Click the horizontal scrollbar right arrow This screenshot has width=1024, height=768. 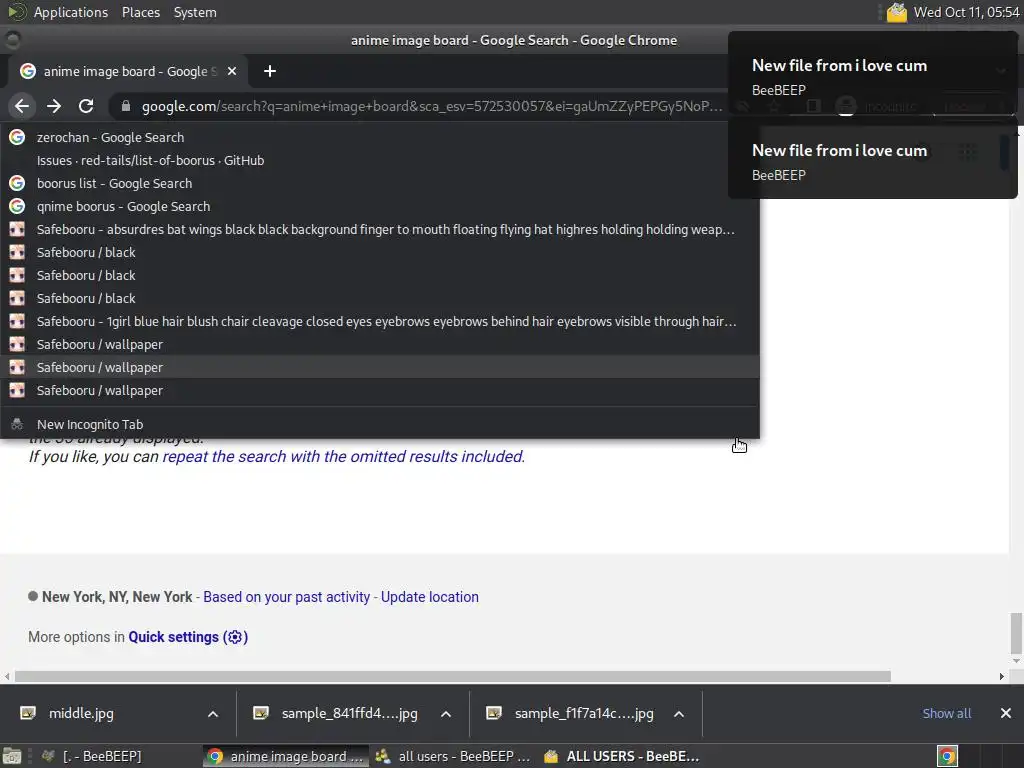click(x=1002, y=677)
